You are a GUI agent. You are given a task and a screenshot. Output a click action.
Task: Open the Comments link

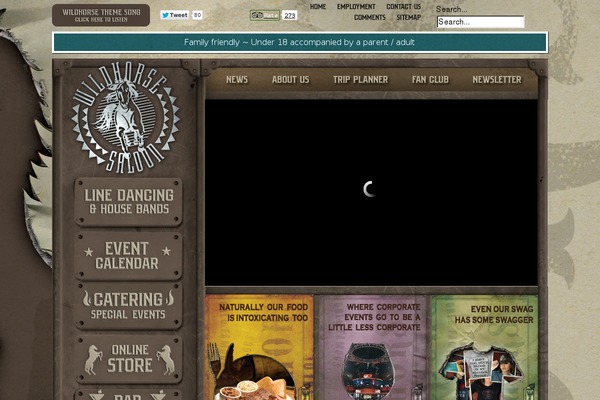click(369, 17)
